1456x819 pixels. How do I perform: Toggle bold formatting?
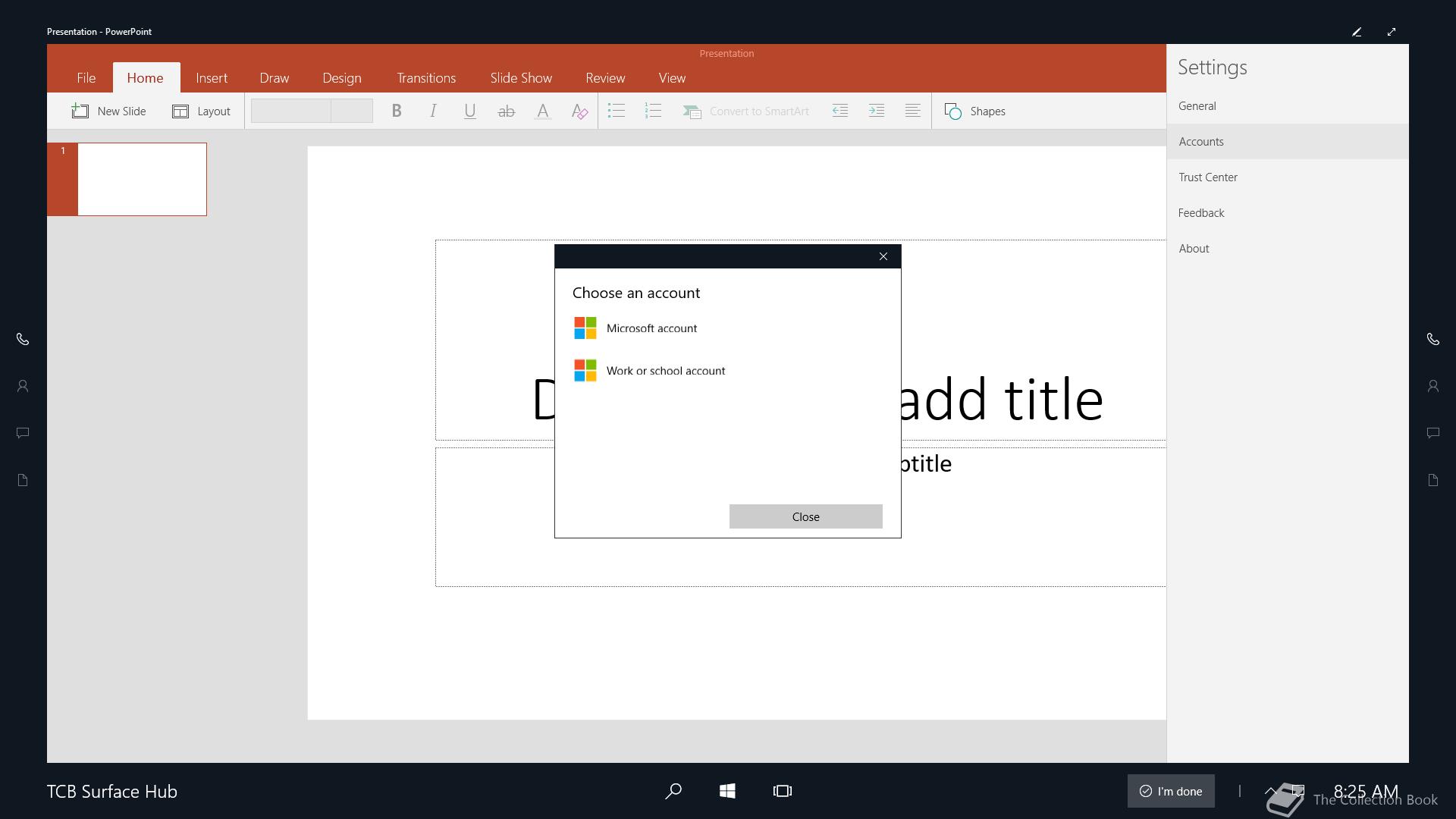click(x=396, y=111)
